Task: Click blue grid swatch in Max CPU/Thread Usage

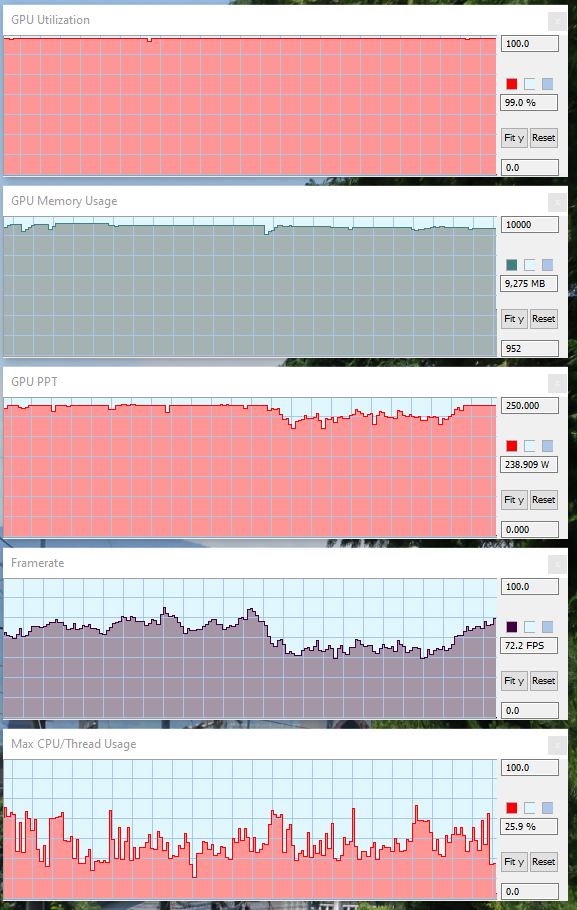Action: 547,808
